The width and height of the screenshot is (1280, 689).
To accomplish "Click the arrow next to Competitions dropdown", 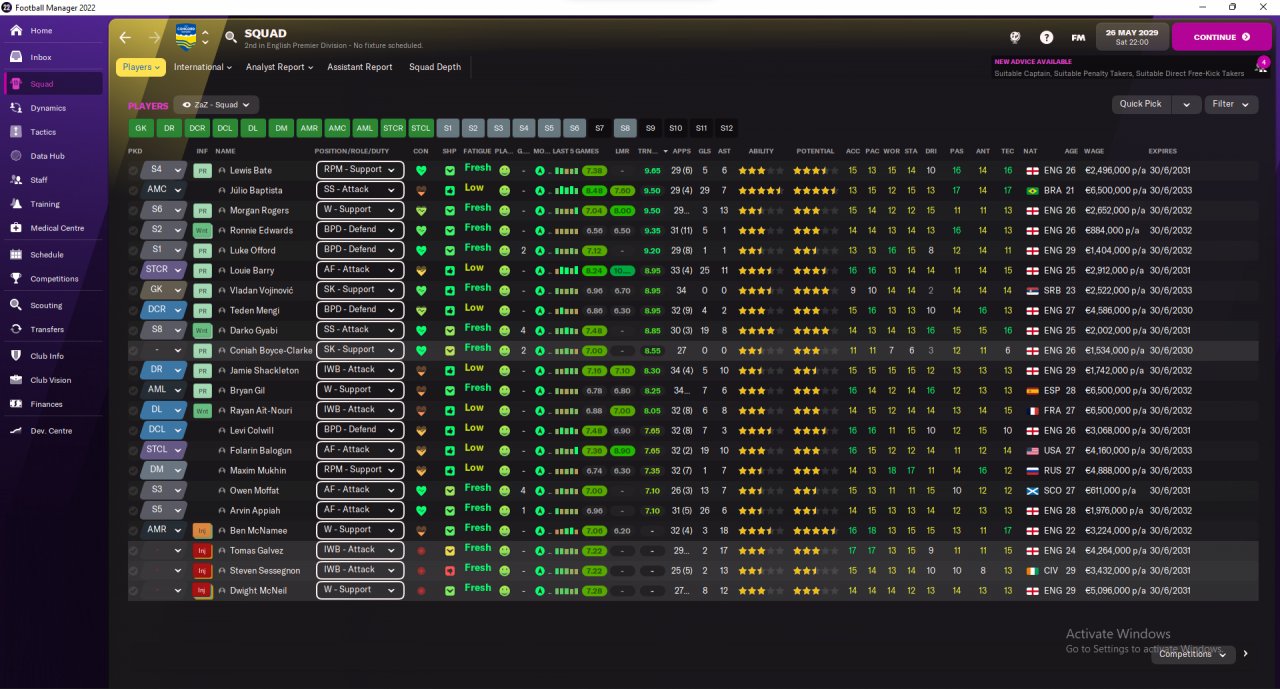I will pyautogui.click(x=1245, y=654).
